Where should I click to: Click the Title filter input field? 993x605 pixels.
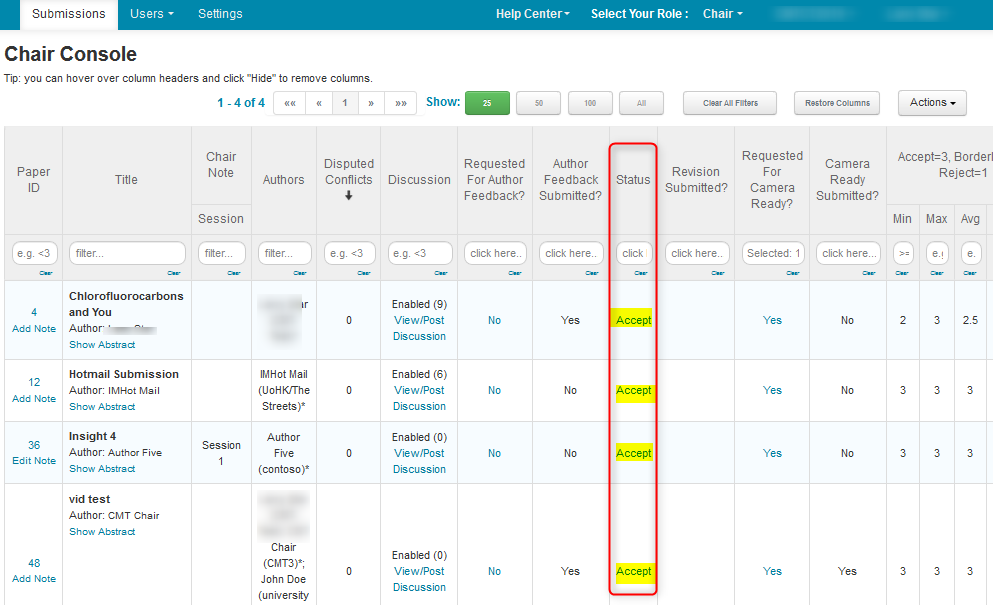[x=126, y=254]
